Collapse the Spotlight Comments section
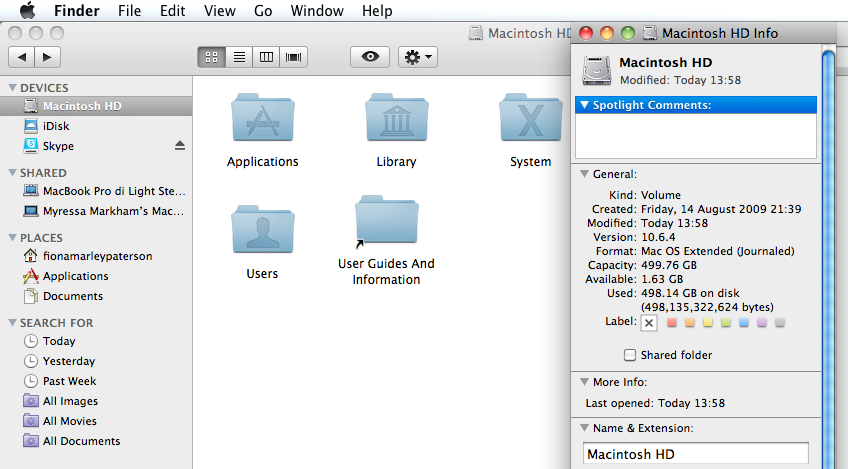The width and height of the screenshot is (848, 469). click(x=585, y=105)
